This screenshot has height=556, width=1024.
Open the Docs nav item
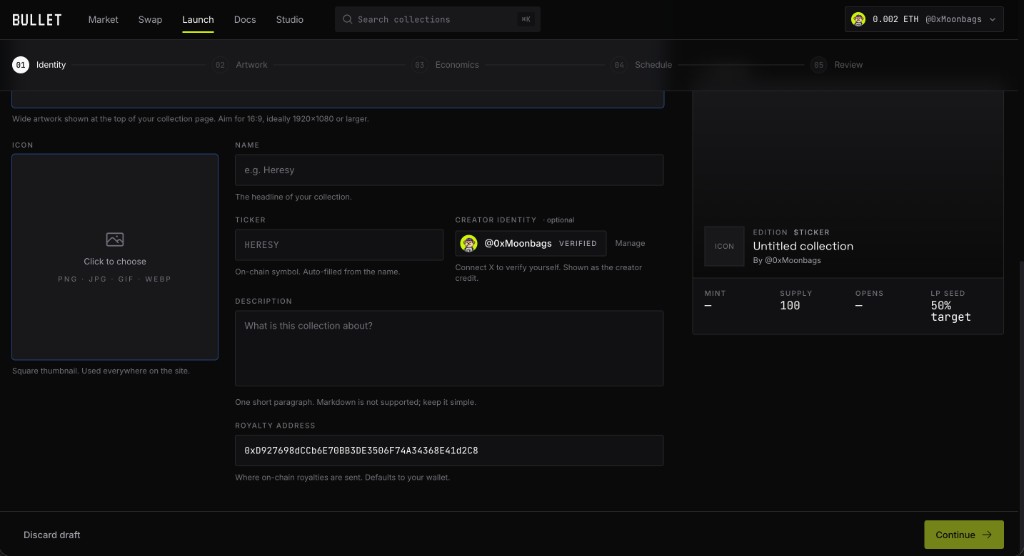click(x=245, y=20)
